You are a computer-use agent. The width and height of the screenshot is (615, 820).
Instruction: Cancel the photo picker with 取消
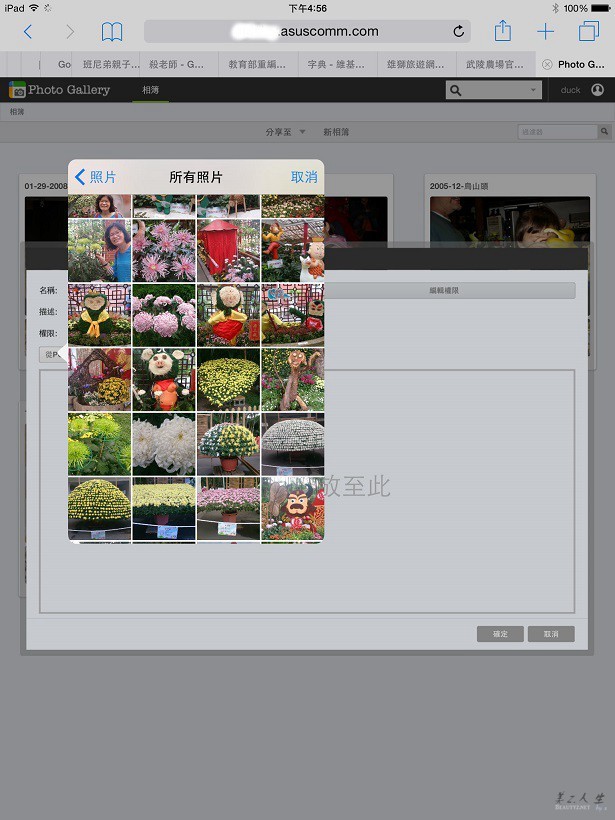tap(304, 177)
